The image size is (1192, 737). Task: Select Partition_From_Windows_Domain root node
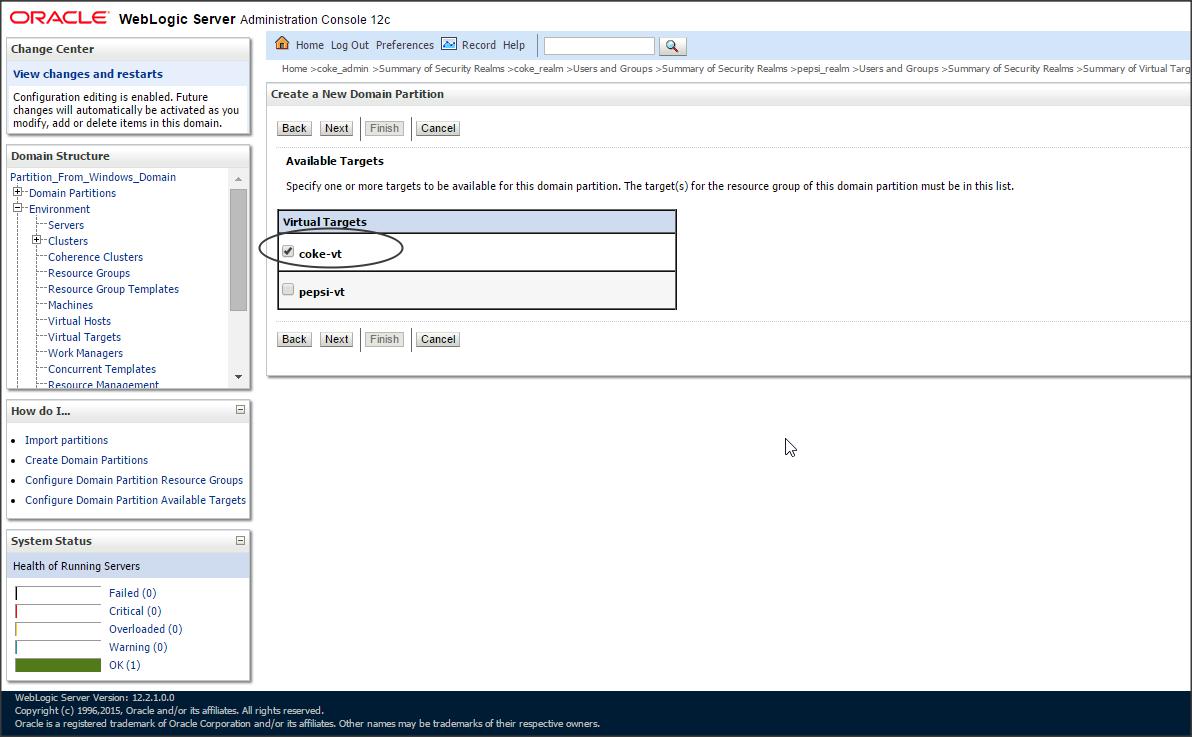93,176
